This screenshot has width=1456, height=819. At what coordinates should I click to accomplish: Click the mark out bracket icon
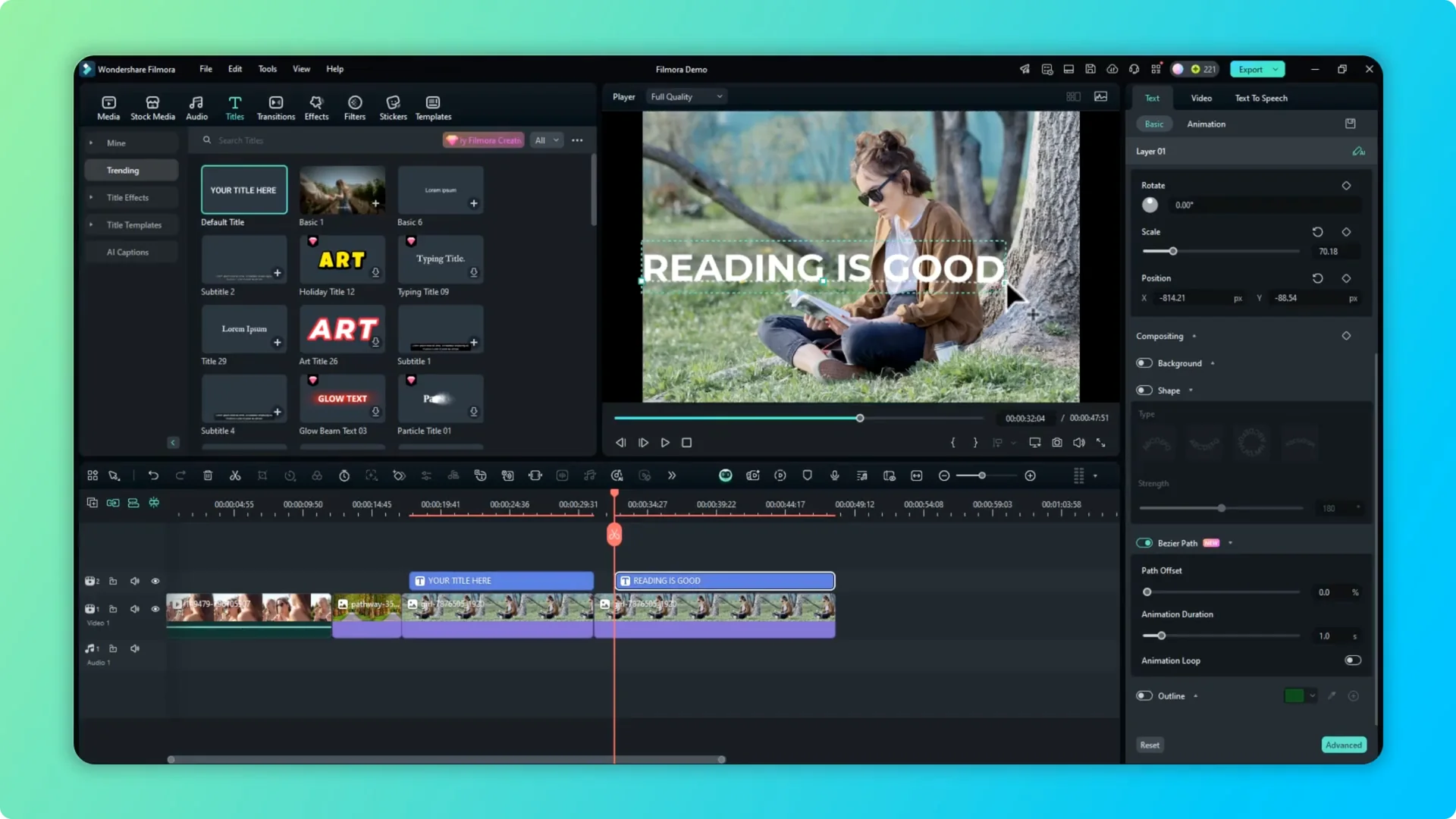975,442
